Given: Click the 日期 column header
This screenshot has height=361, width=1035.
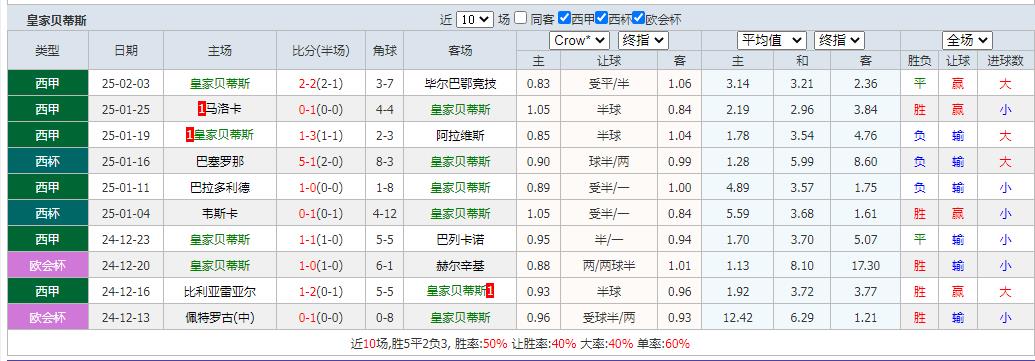Looking at the screenshot, I should [126, 50].
